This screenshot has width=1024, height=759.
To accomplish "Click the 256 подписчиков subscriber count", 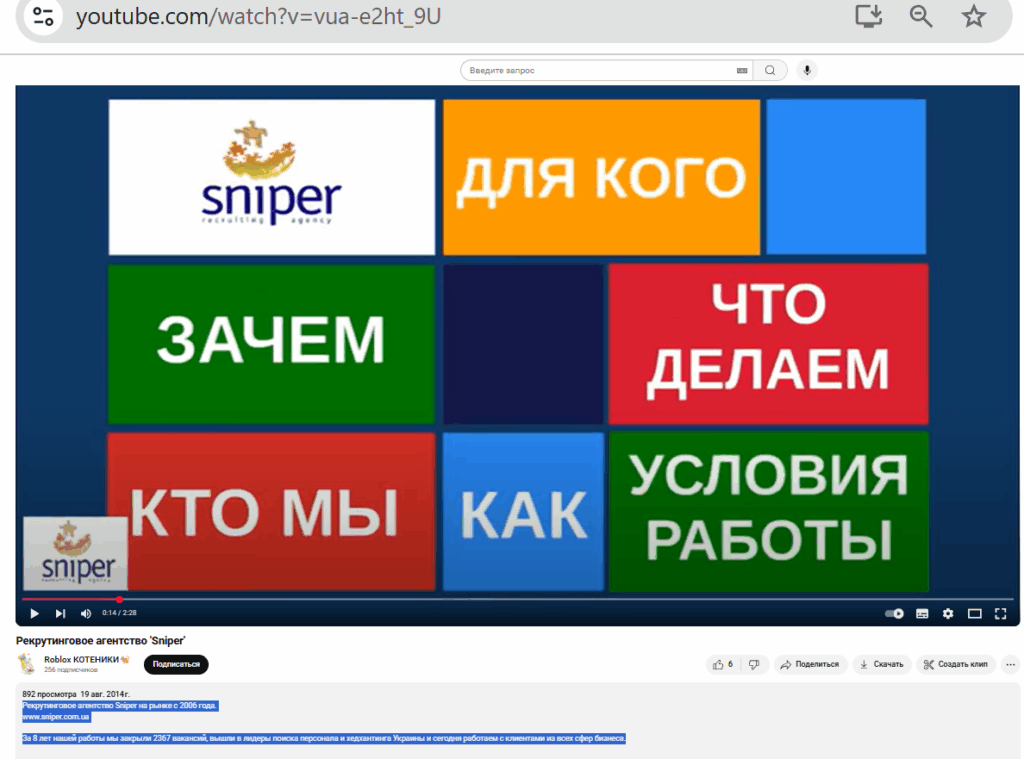I will click(71, 670).
